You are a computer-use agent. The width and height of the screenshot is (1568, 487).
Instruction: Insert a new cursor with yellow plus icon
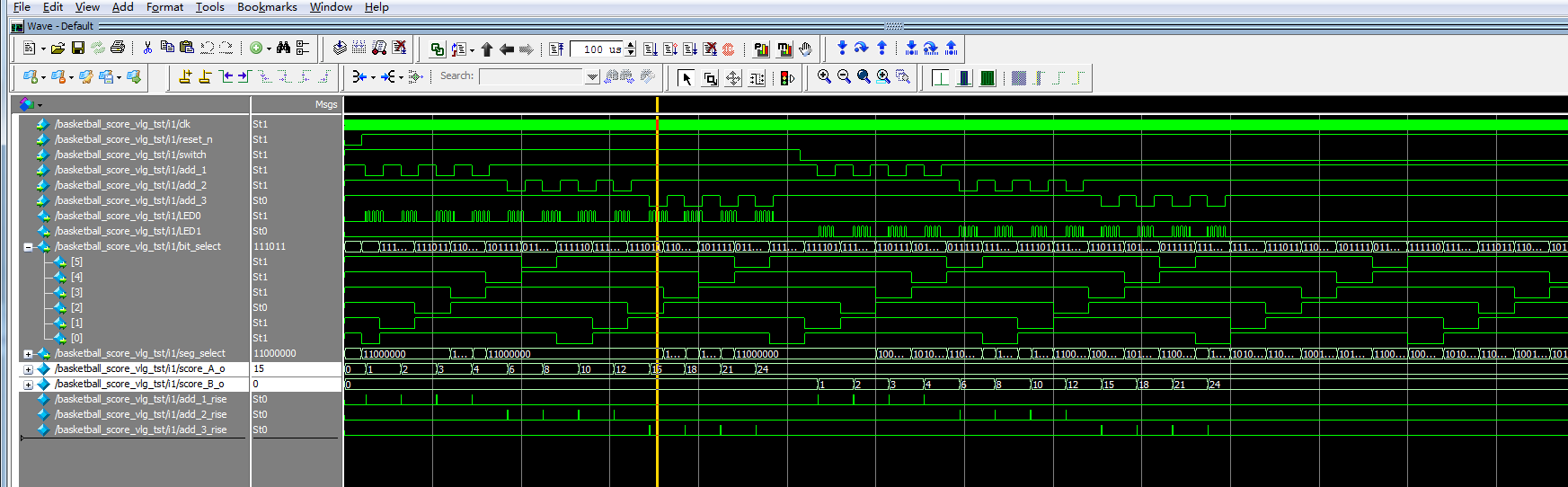pos(185,77)
